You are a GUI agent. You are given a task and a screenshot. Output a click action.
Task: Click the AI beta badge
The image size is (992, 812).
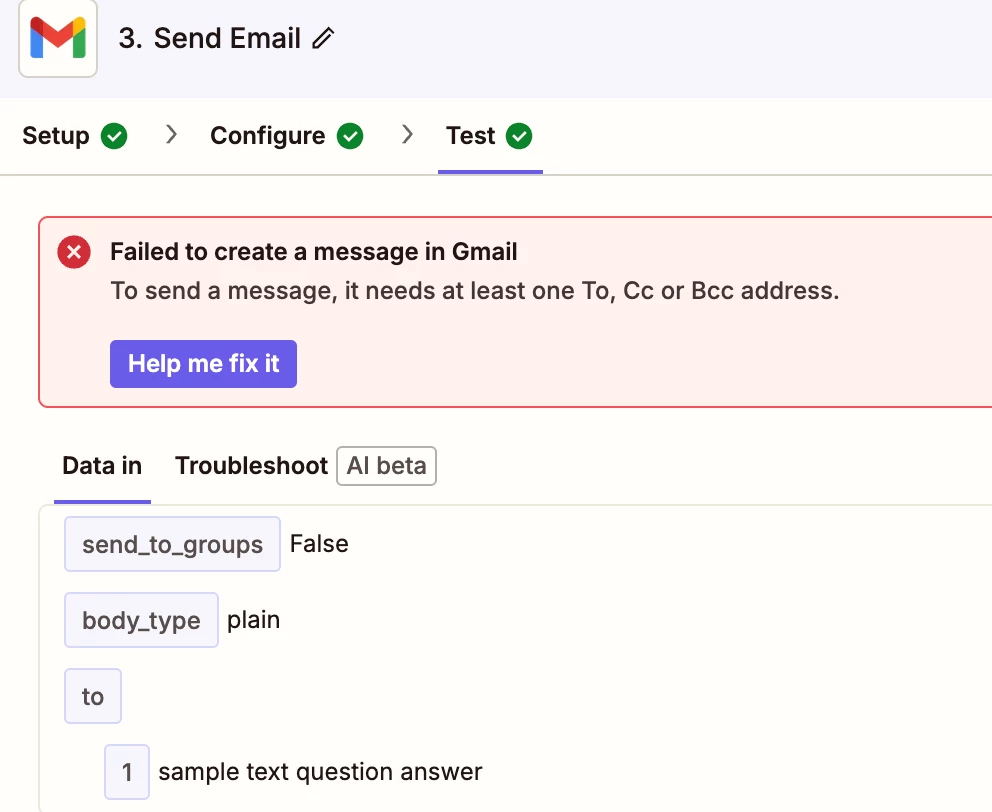pos(386,466)
